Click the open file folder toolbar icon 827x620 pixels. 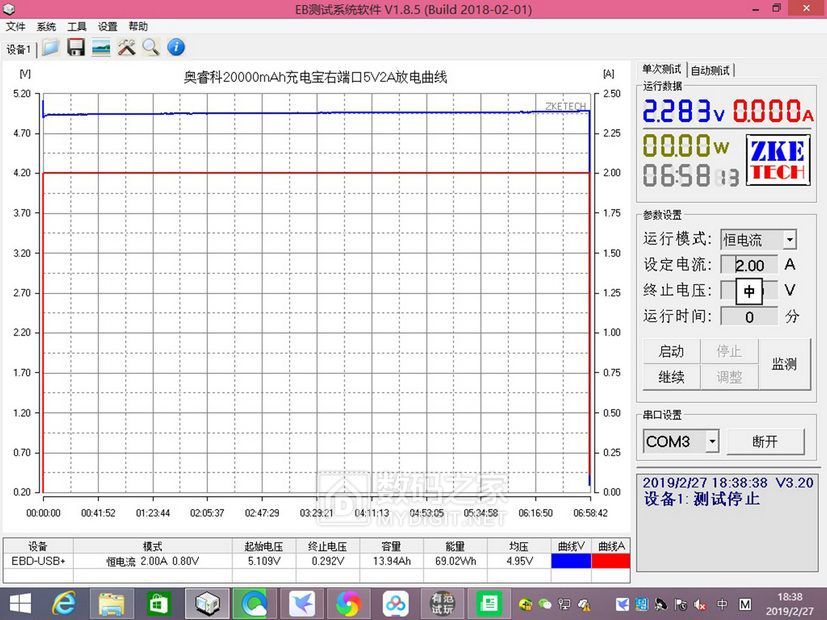[50, 47]
